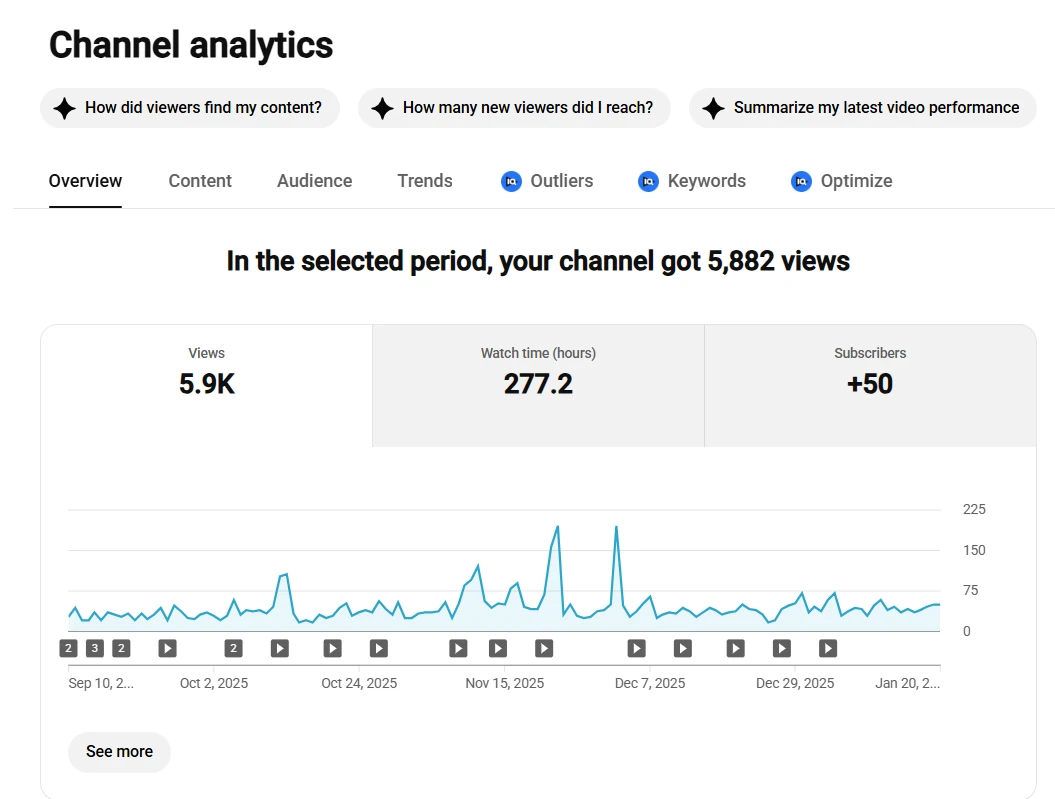1055x799 pixels.
Task: Click the '2' marker right after the '3' marker
Action: [x=121, y=648]
